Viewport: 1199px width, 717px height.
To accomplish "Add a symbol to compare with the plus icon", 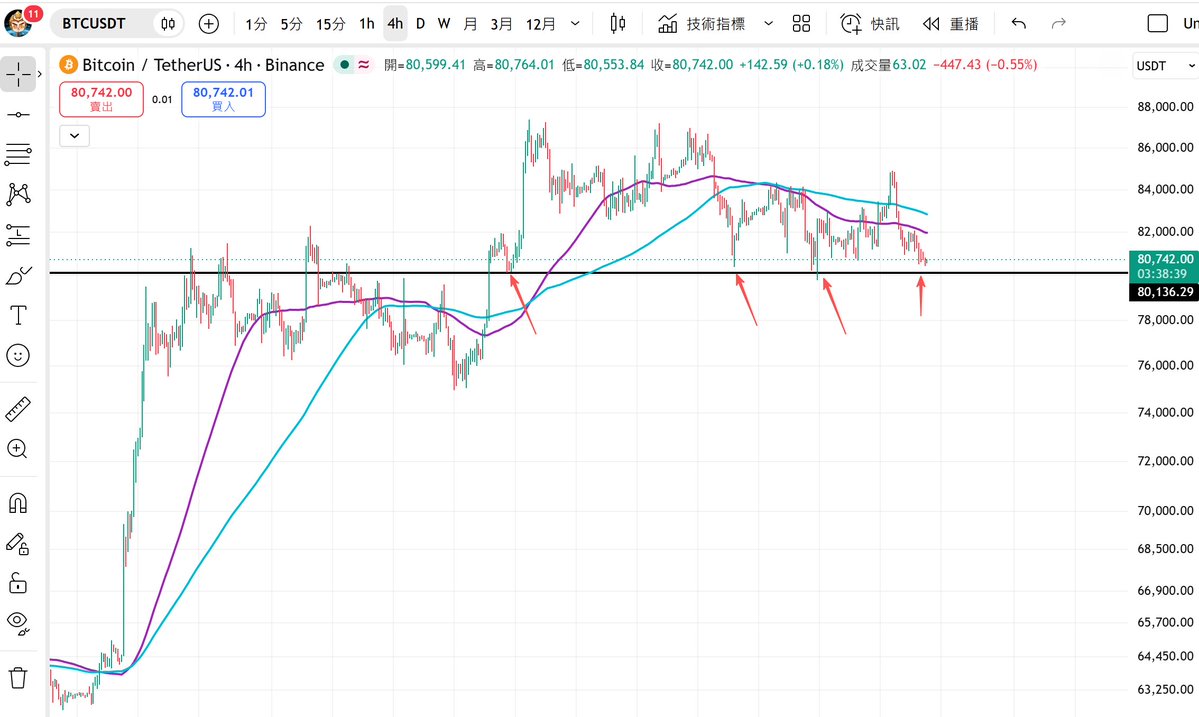I will point(208,24).
